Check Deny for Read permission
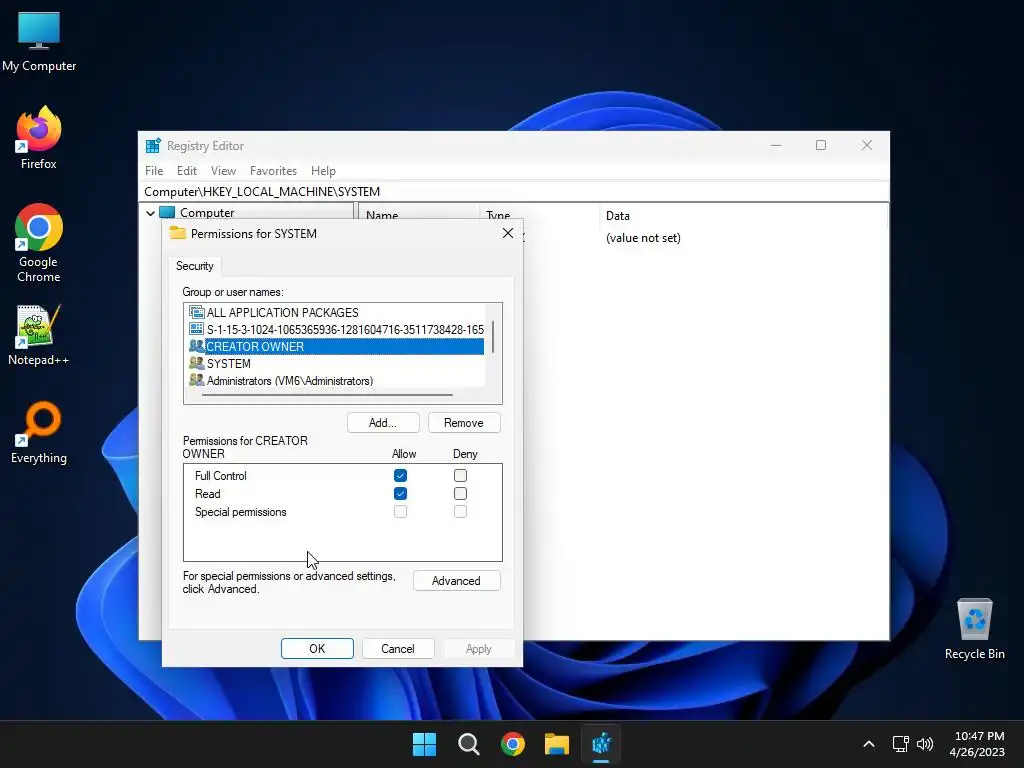This screenshot has width=1024, height=768. click(x=460, y=494)
